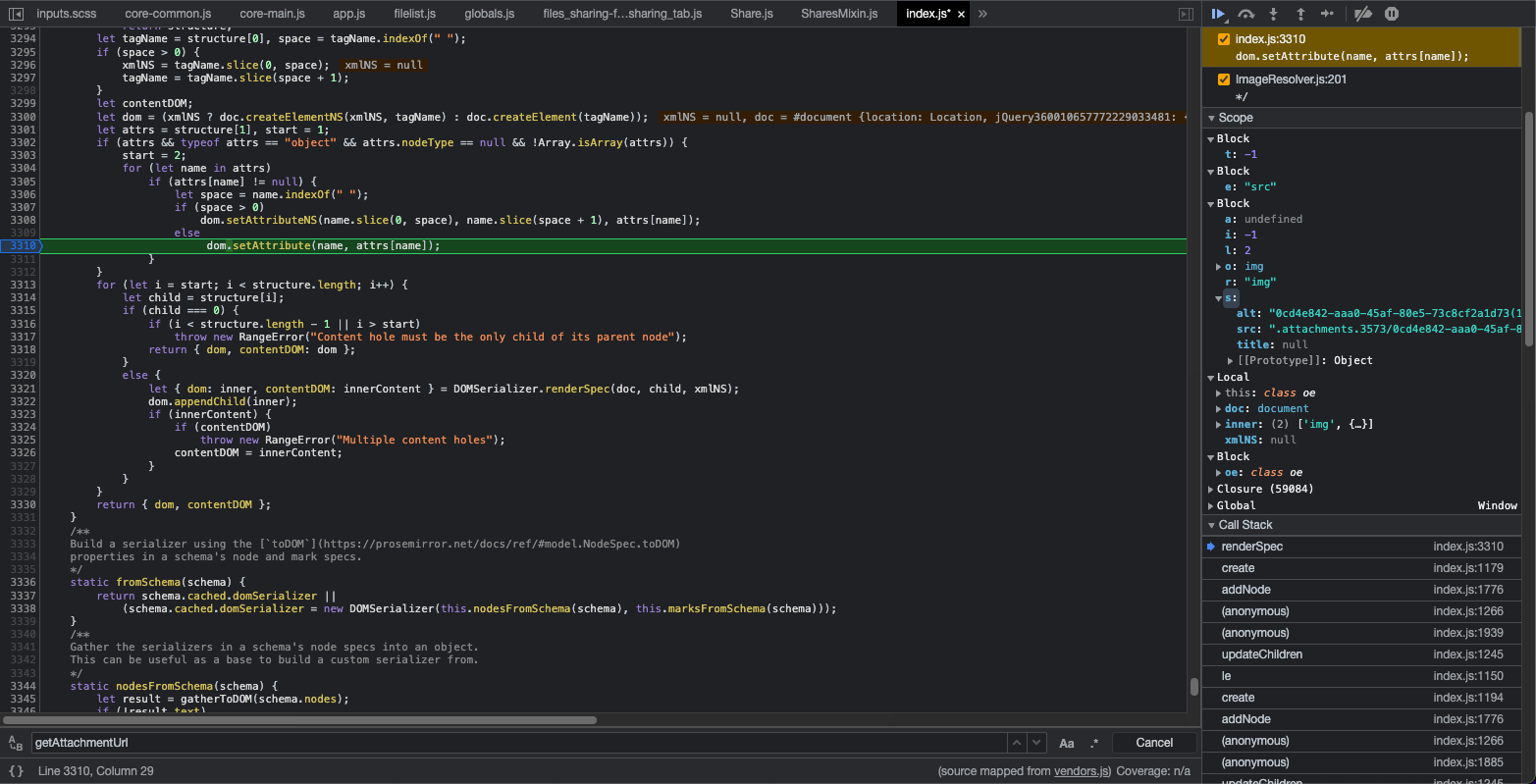The image size is (1536, 784).
Task: Expand the [[Prototype]]: Object entry
Action: pyautogui.click(x=1231, y=361)
